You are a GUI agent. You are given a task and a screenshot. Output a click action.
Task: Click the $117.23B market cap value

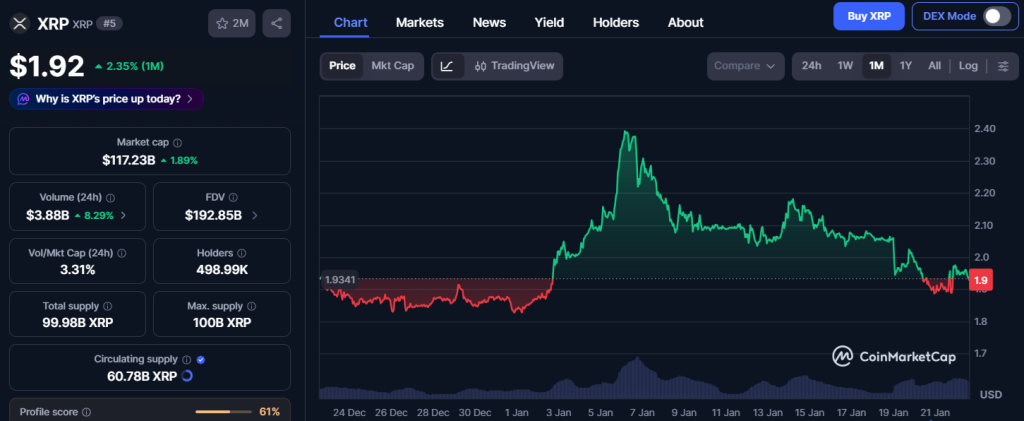(129, 160)
